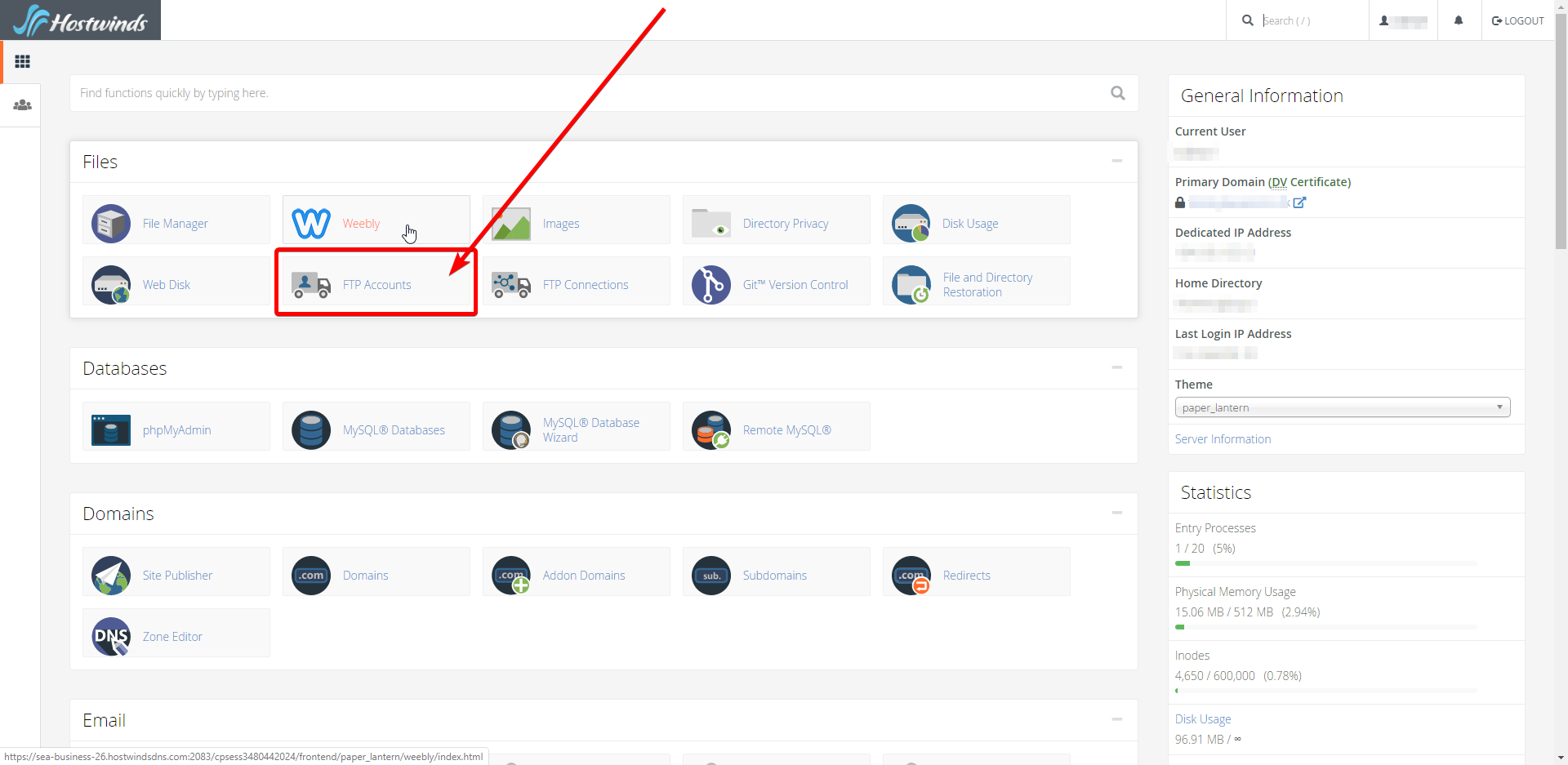This screenshot has height=765, width=1568.
Task: Click the notifications bell icon
Action: click(x=1459, y=20)
